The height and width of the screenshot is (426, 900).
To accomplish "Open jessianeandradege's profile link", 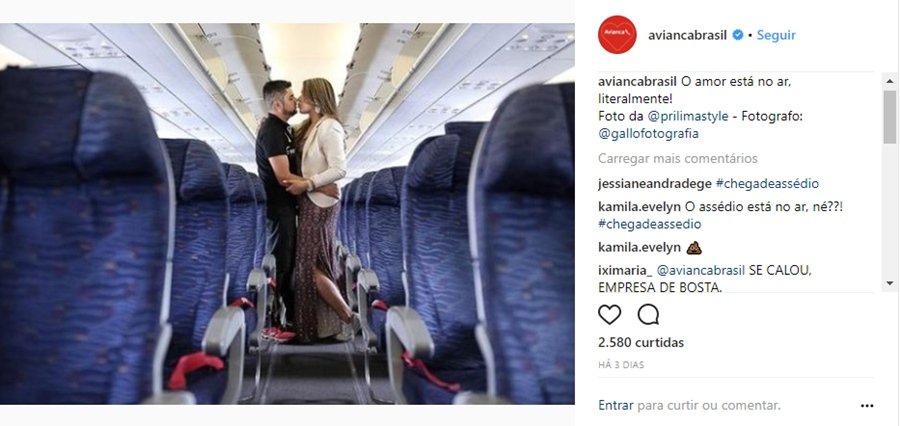I will (655, 184).
